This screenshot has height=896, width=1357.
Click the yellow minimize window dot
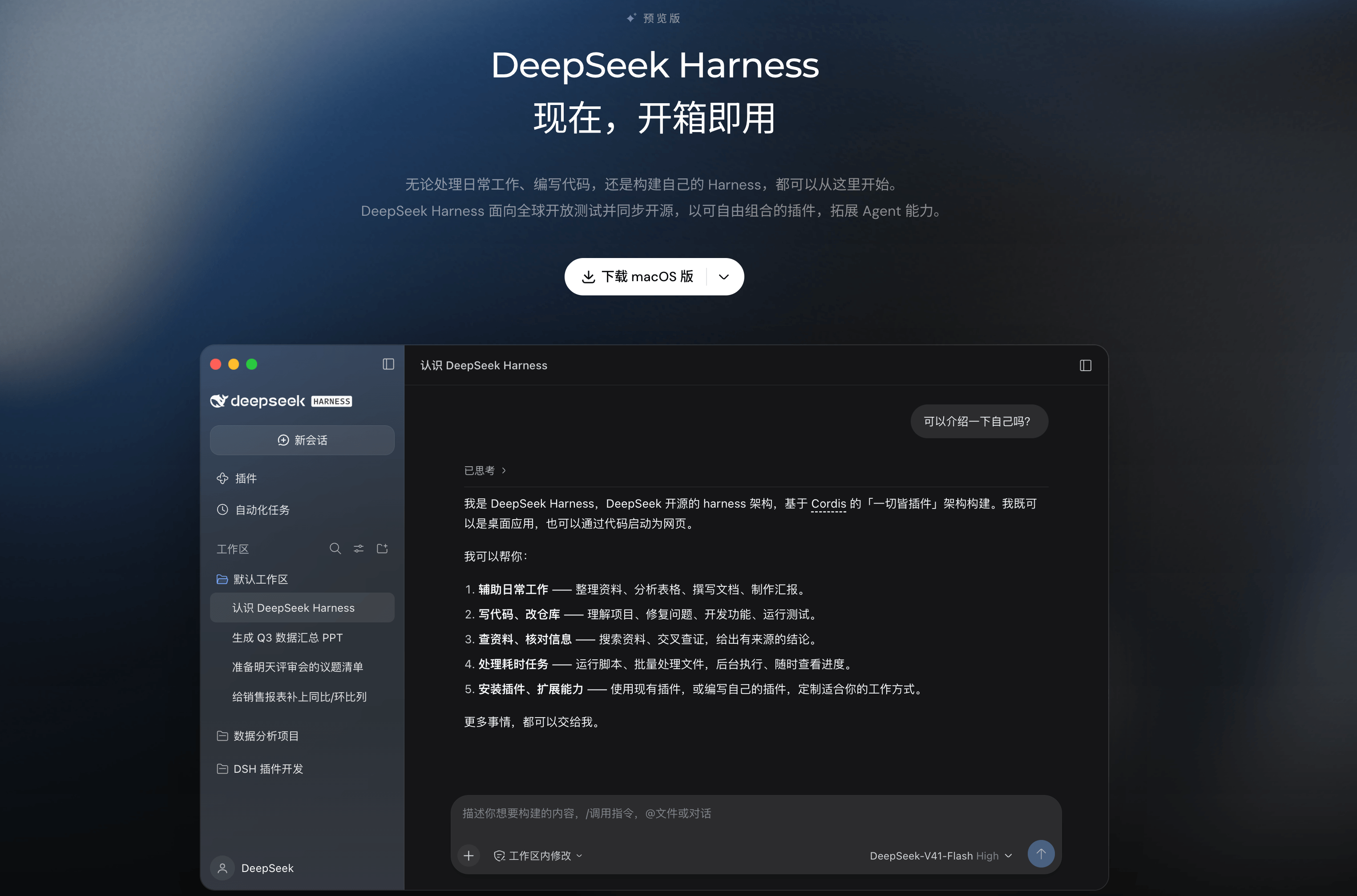[x=234, y=364]
